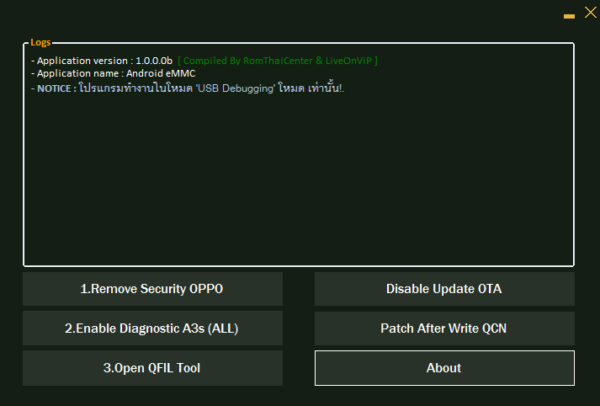Image resolution: width=600 pixels, height=406 pixels.
Task: Click the Thai text after NOTICE
Action: (135, 88)
